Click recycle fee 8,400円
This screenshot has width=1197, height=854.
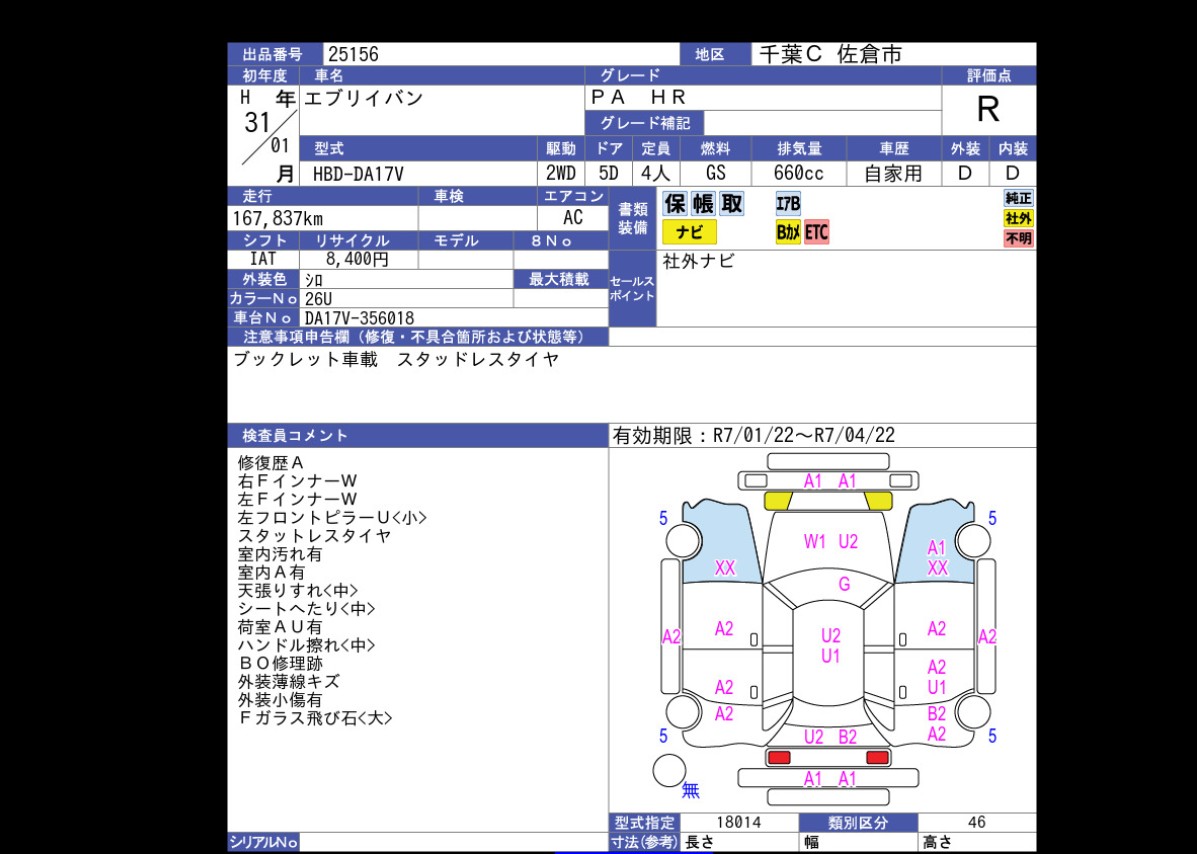click(x=357, y=259)
